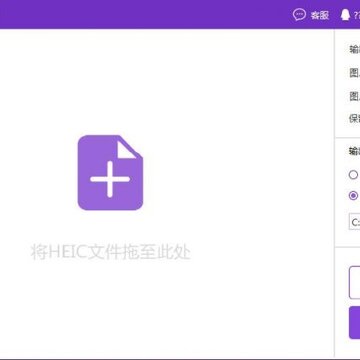The height and width of the screenshot is (360, 360).
Task: Click the white plus sign on file icon
Action: (x=110, y=179)
